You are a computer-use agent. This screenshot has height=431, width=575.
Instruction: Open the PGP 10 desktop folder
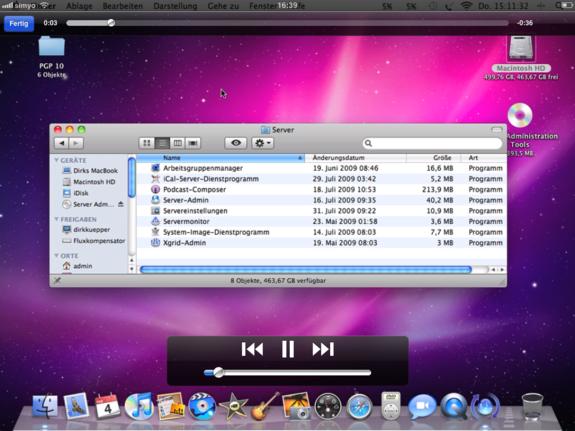coord(51,47)
